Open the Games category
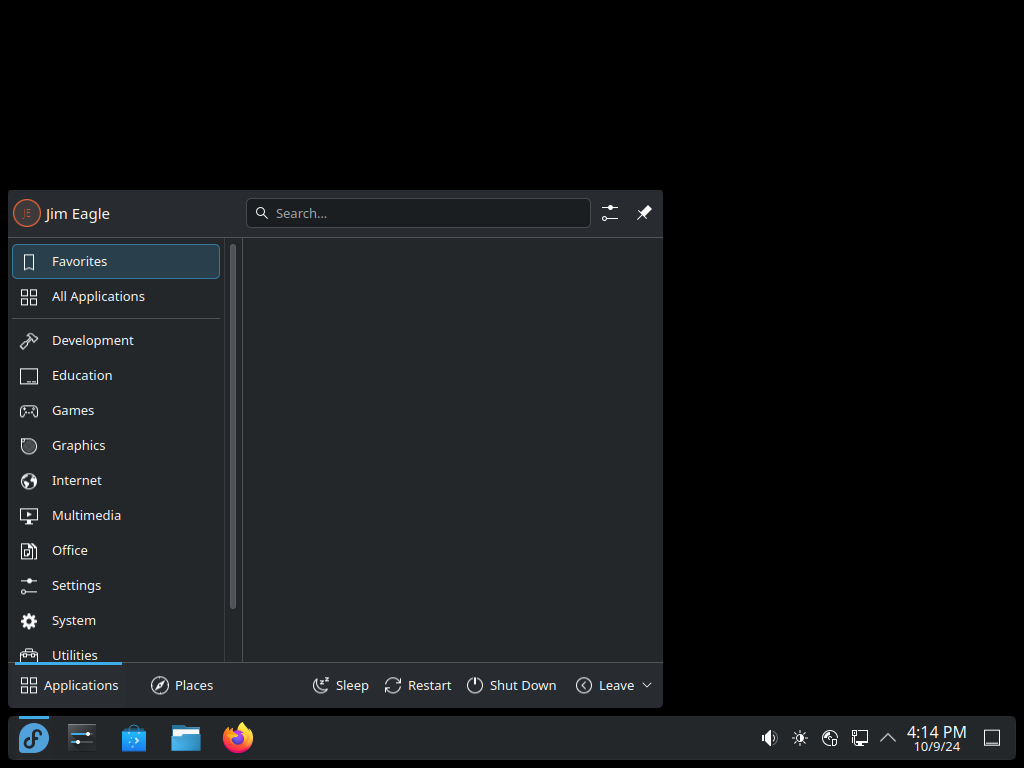Viewport: 1024px width, 768px height. pyautogui.click(x=116, y=411)
